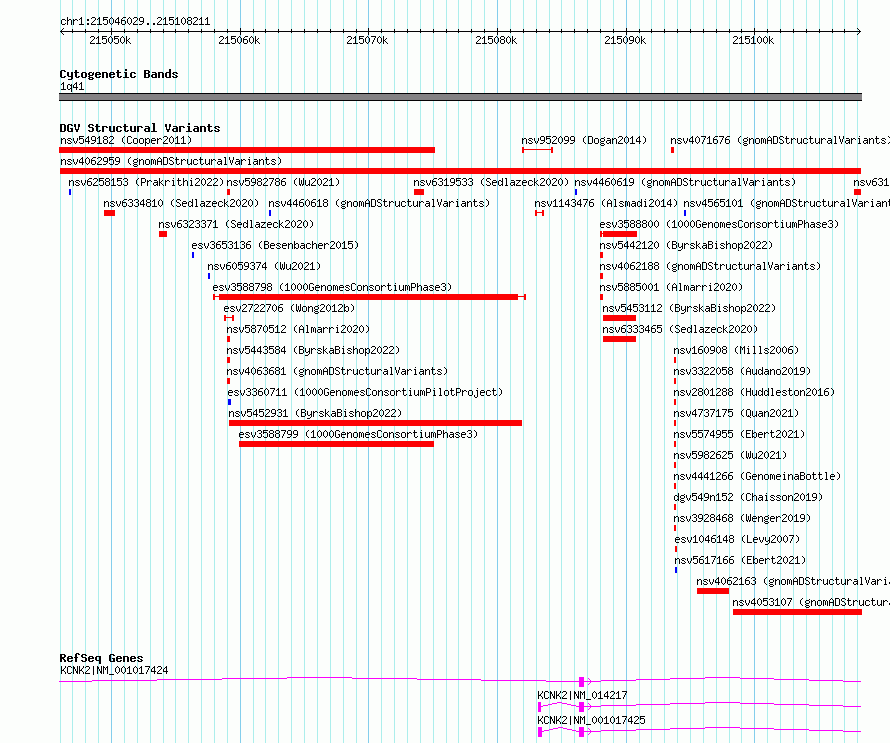Click nsv5442120 (ByrskaBishop2022) label
The image size is (890, 743).
pos(686,245)
